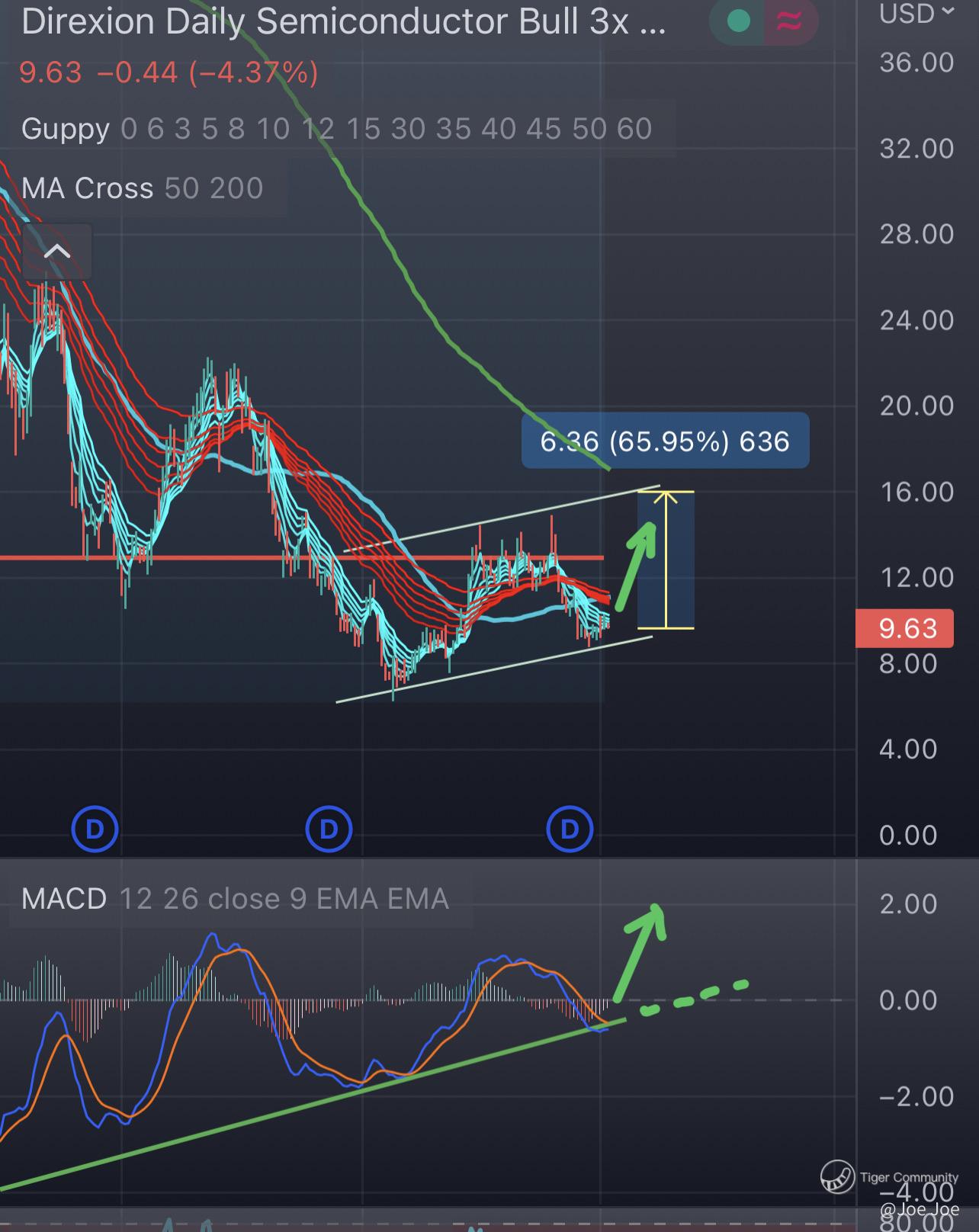The height and width of the screenshot is (1232, 979).
Task: Tap the "32.00" price axis label
Action: [x=916, y=148]
